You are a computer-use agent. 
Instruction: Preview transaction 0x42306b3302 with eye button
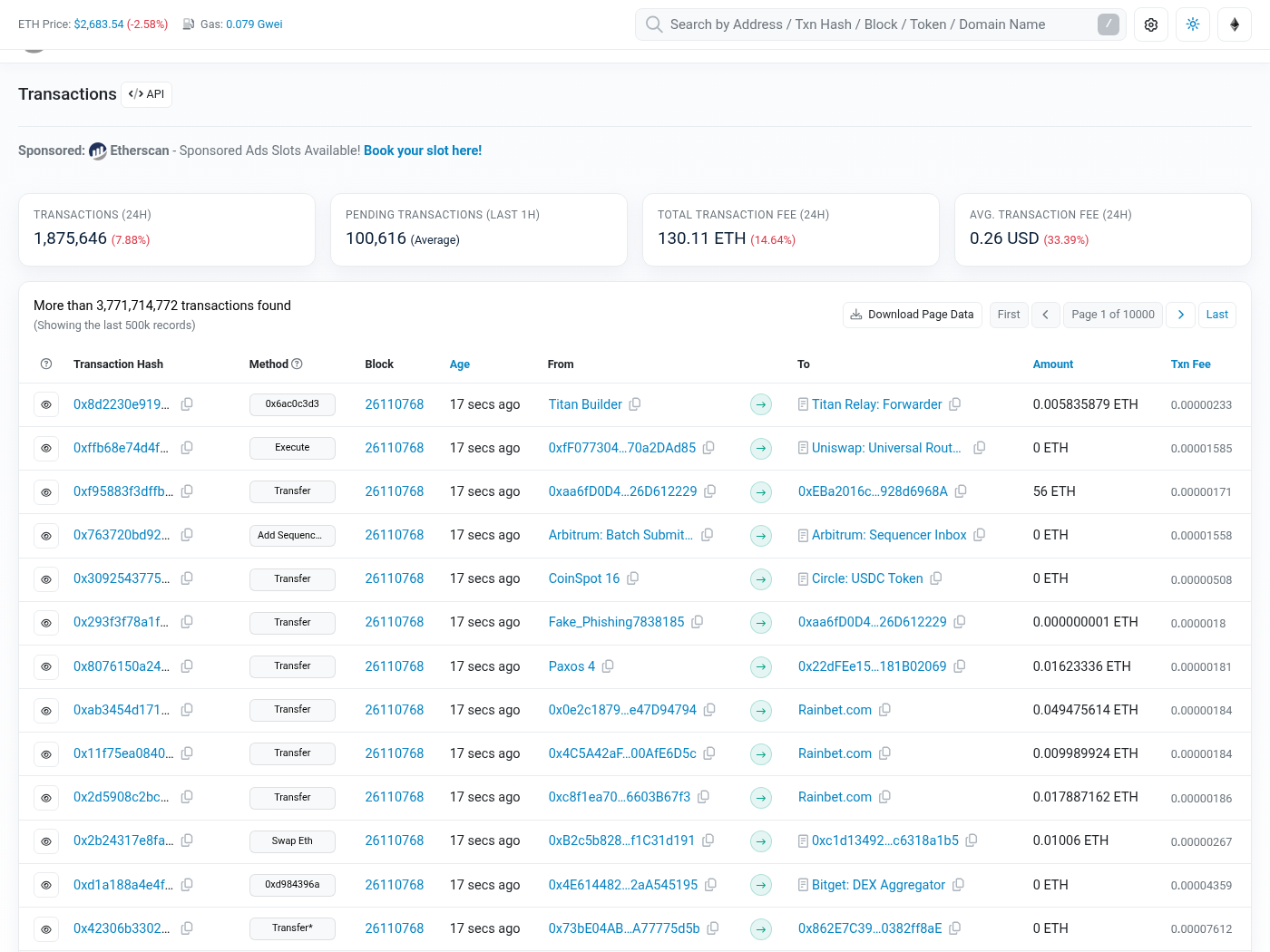46,929
